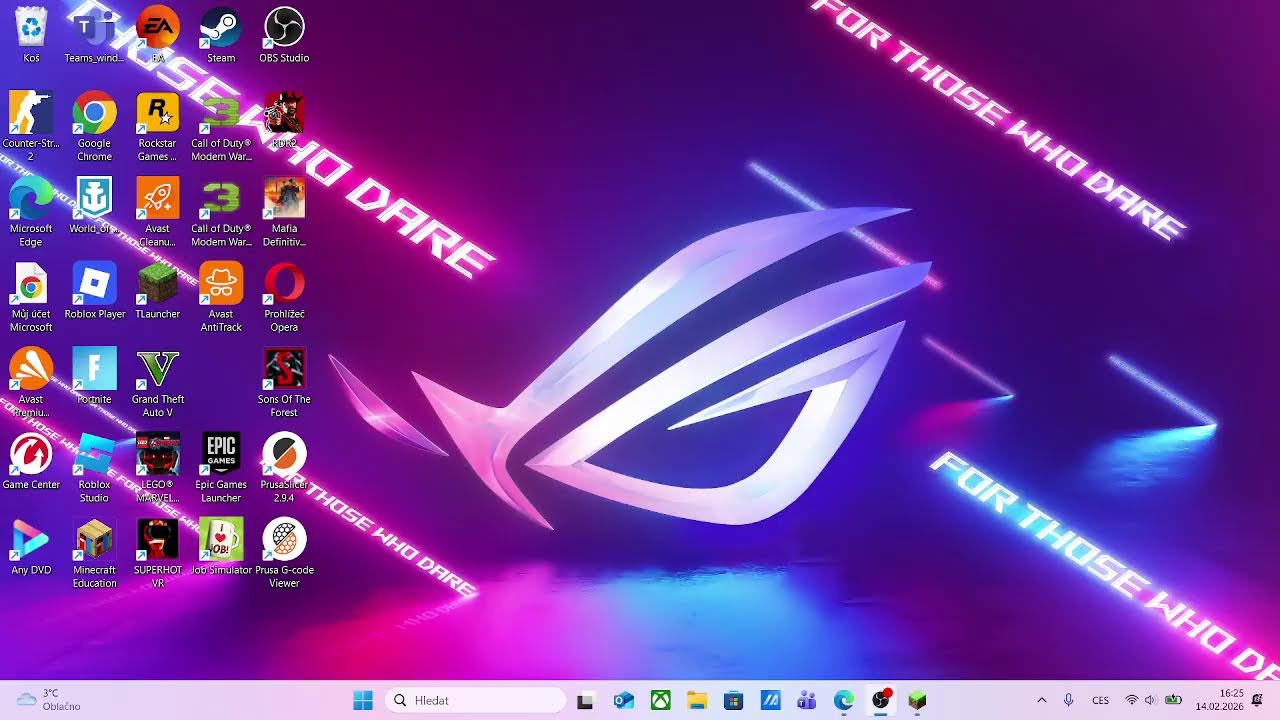Launch the Game Center desktop shortcut

pyautogui.click(x=31, y=462)
